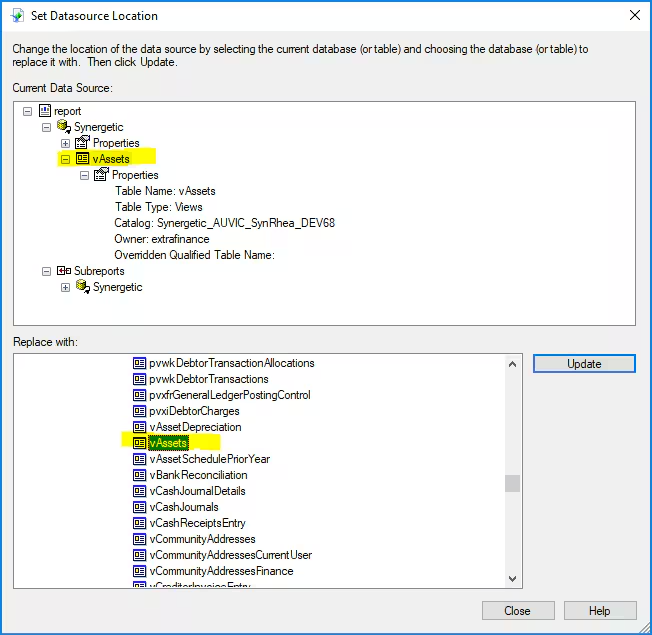
Task: Select the report label in the tree
Action: pos(67,111)
